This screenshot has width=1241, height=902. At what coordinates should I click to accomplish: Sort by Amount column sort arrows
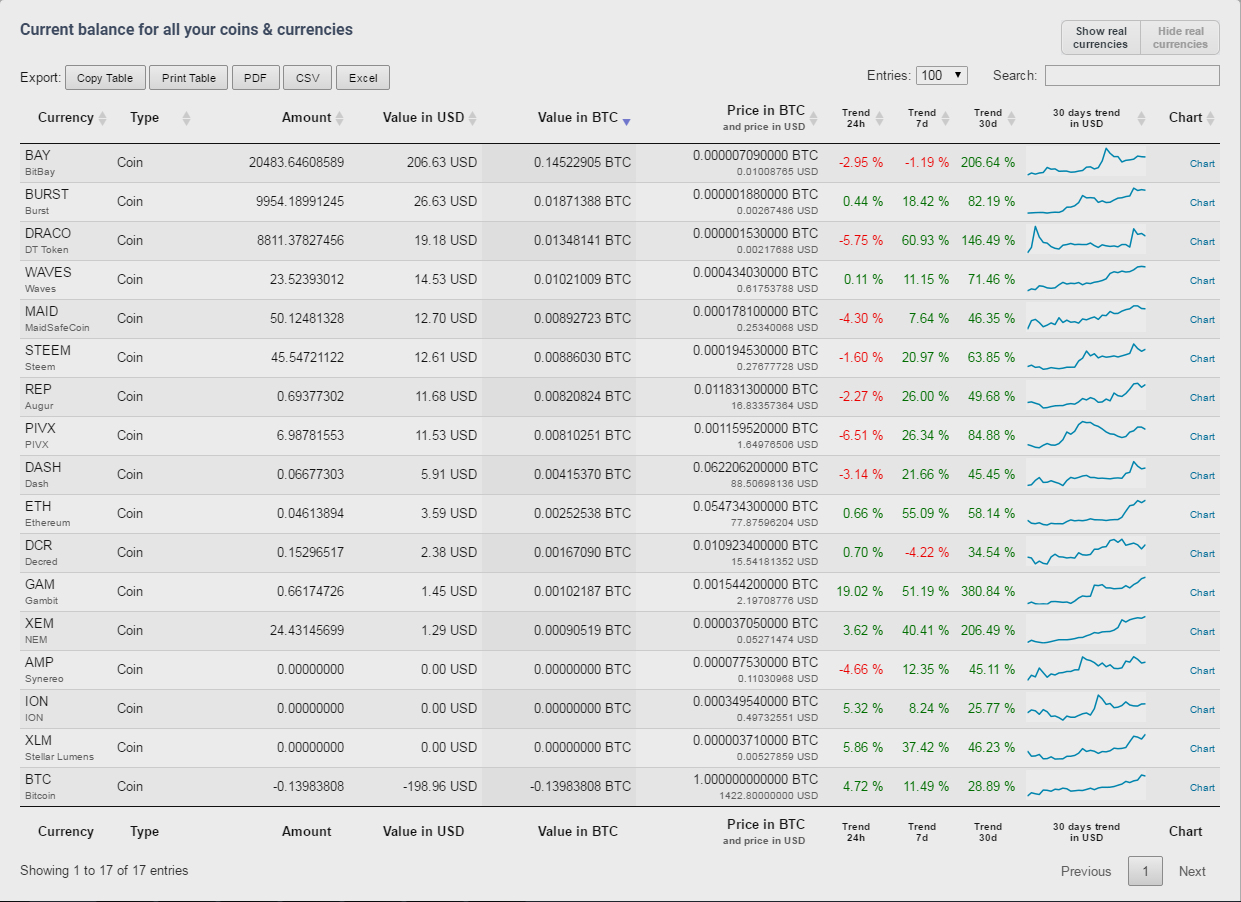point(340,118)
